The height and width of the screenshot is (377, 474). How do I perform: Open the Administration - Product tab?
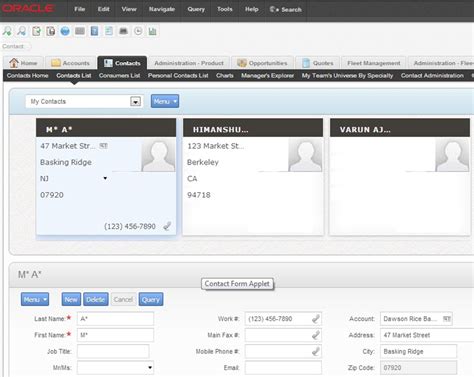(189, 63)
